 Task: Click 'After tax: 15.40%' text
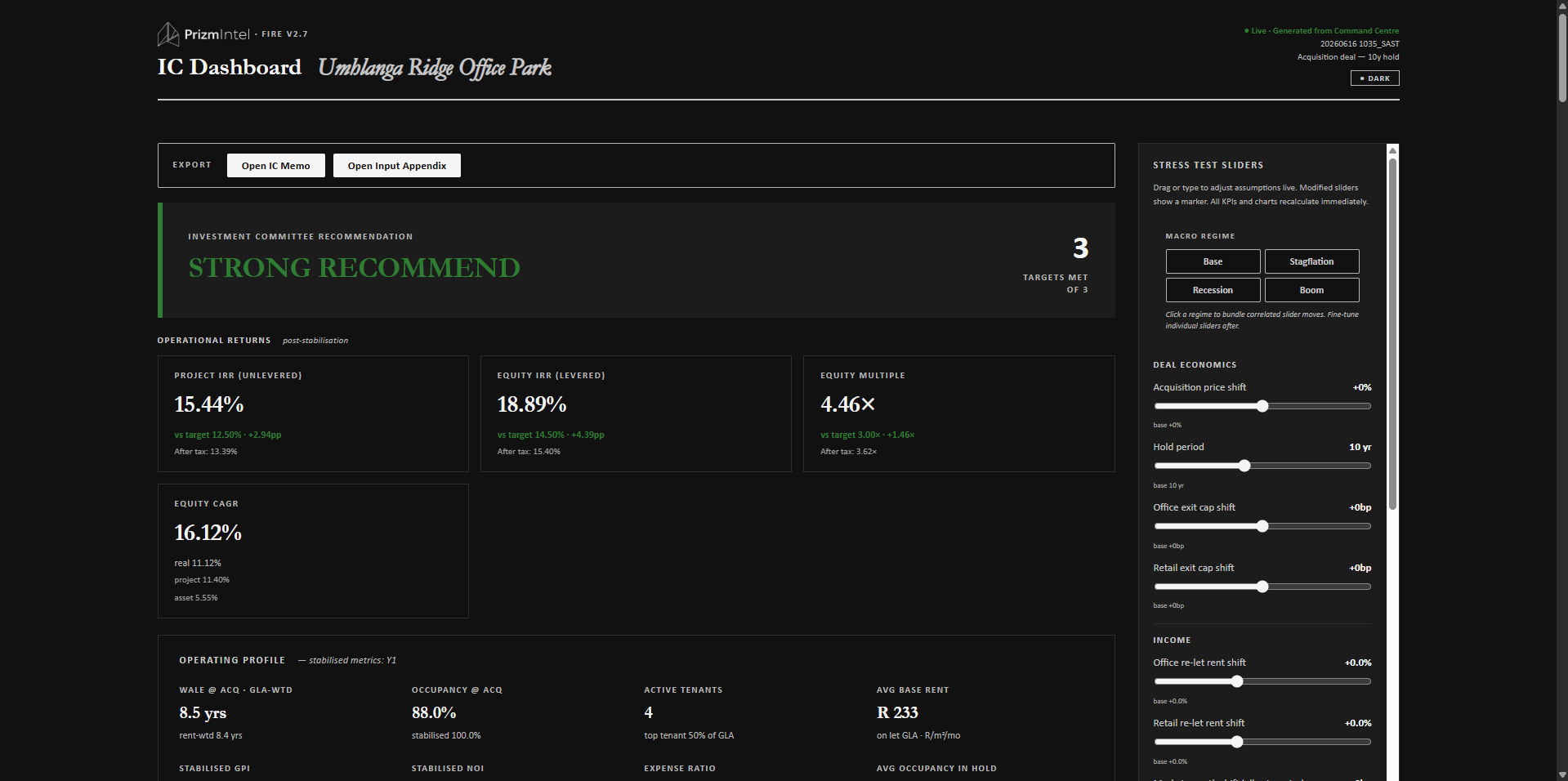[x=529, y=452]
